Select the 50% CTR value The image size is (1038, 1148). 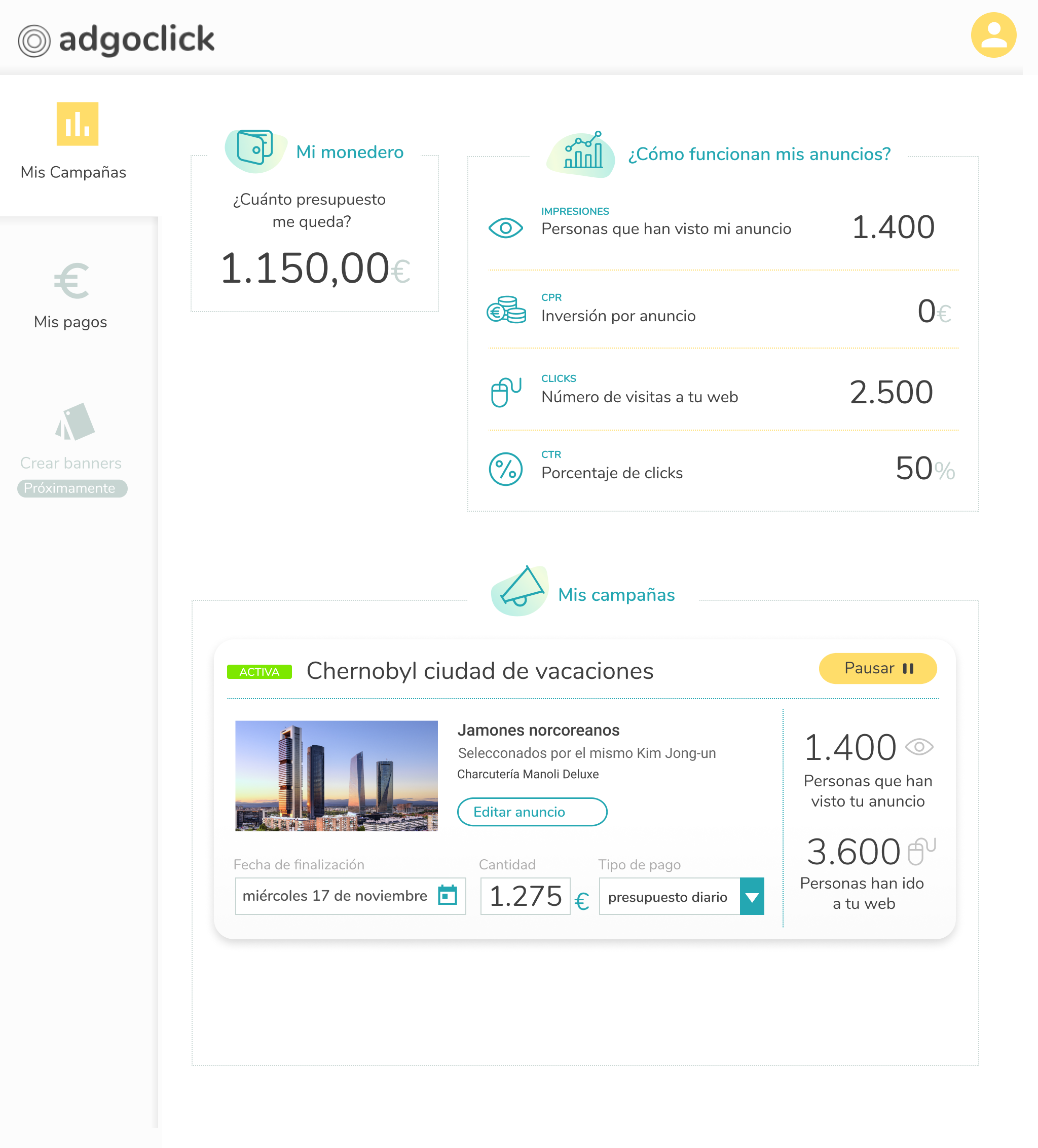pos(924,469)
